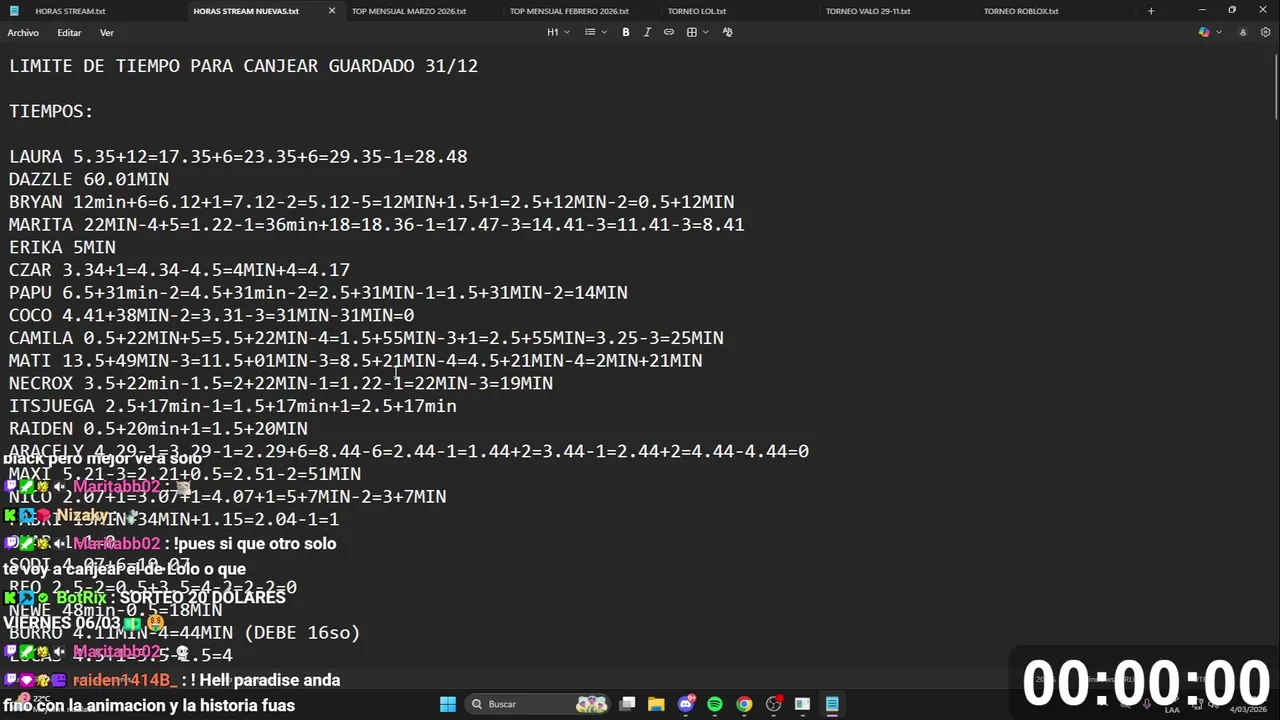Viewport: 1280px width, 720px height.
Task: Switch to the HORAS STREAM.txt tab
Action: [70, 11]
